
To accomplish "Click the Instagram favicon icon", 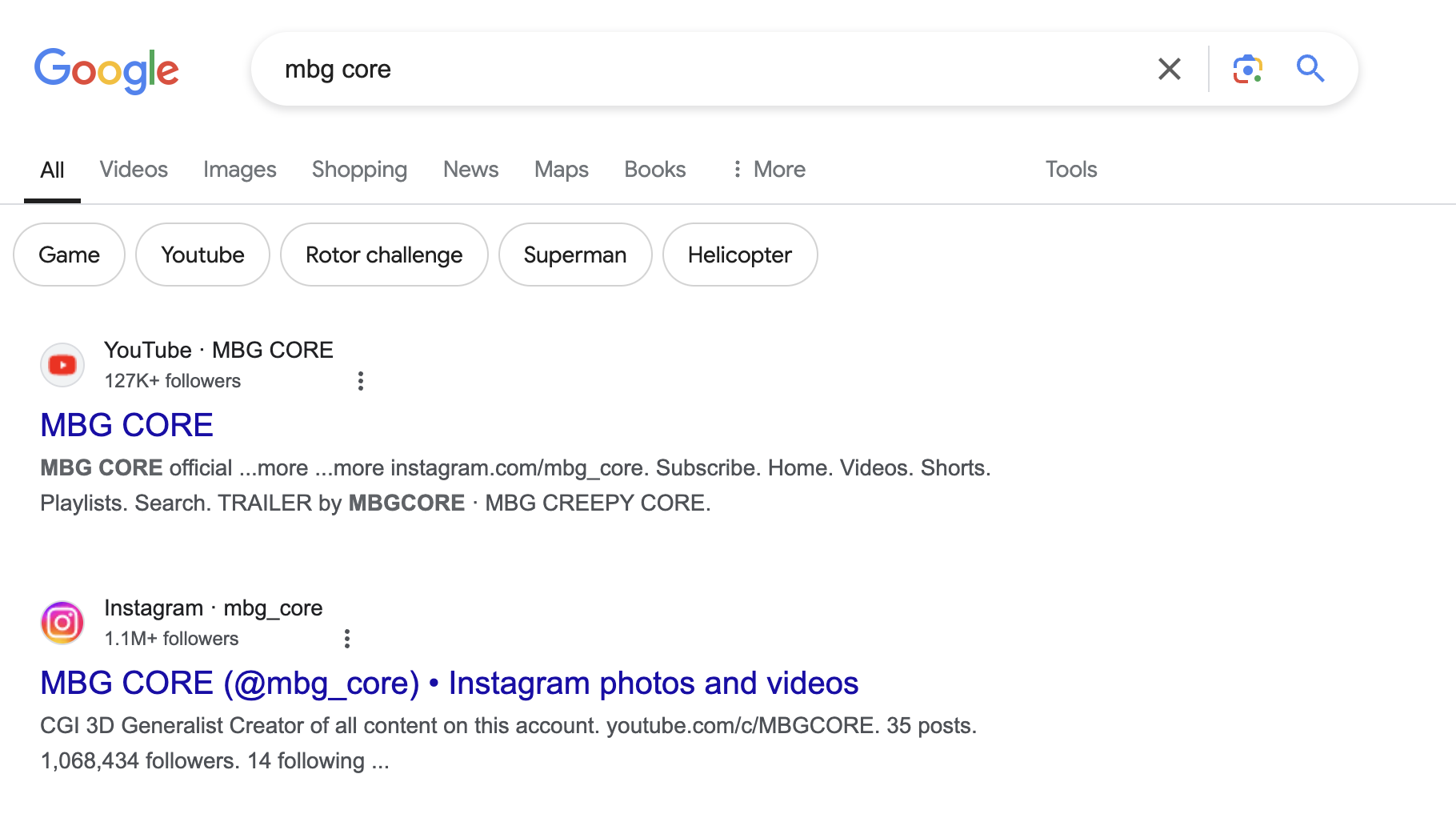I will [62, 623].
